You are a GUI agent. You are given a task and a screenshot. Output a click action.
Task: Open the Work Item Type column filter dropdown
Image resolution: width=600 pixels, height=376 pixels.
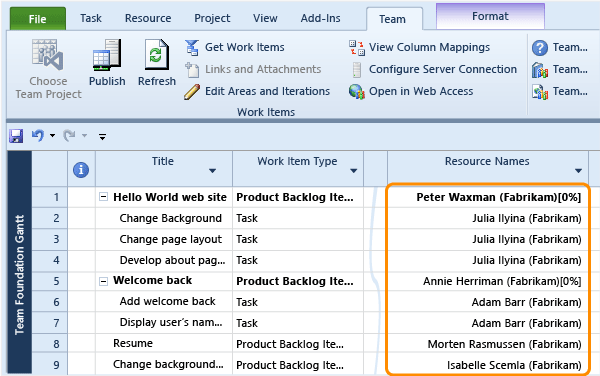click(354, 171)
